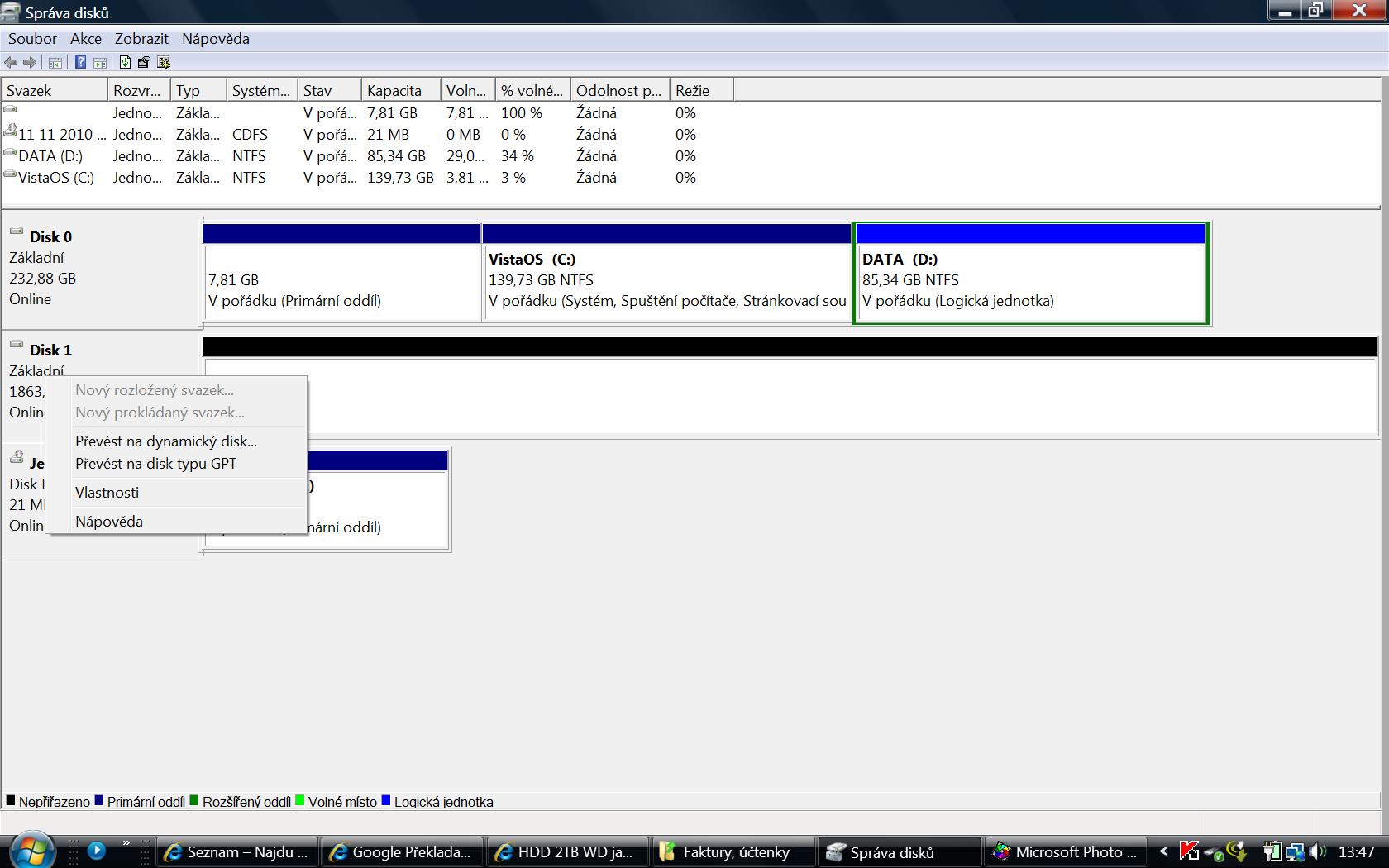Click the last toolbar icon with the gear
This screenshot has height=868, width=1389.
point(164,62)
